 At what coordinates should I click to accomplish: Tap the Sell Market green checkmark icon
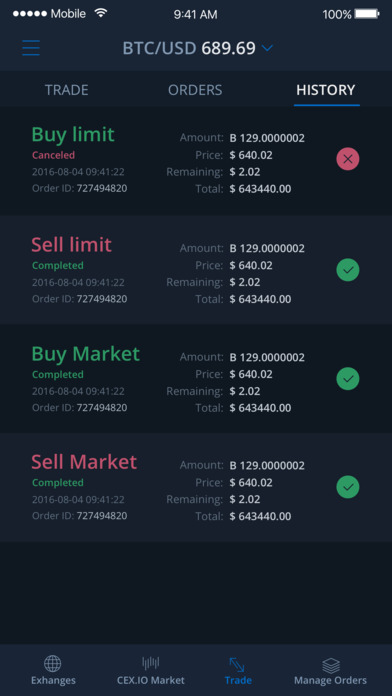pos(348,487)
